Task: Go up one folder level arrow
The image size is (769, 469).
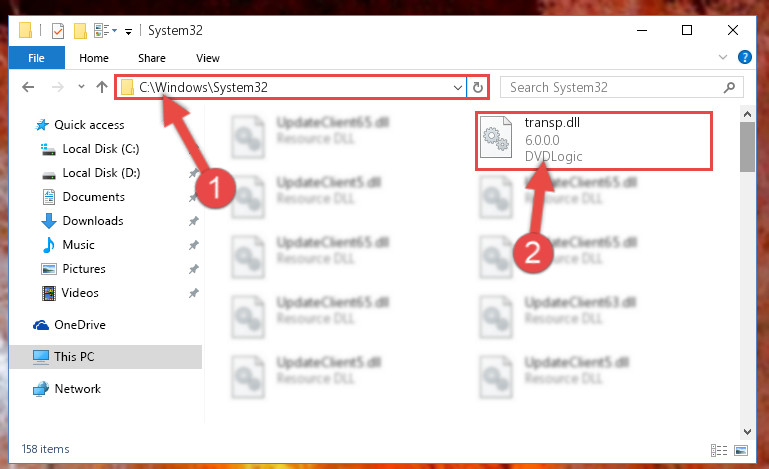Action: 102,87
